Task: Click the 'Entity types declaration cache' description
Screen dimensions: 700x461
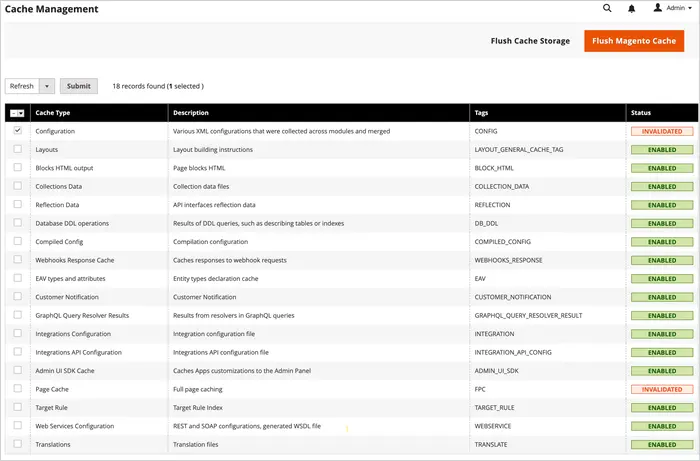Action: click(x=216, y=278)
